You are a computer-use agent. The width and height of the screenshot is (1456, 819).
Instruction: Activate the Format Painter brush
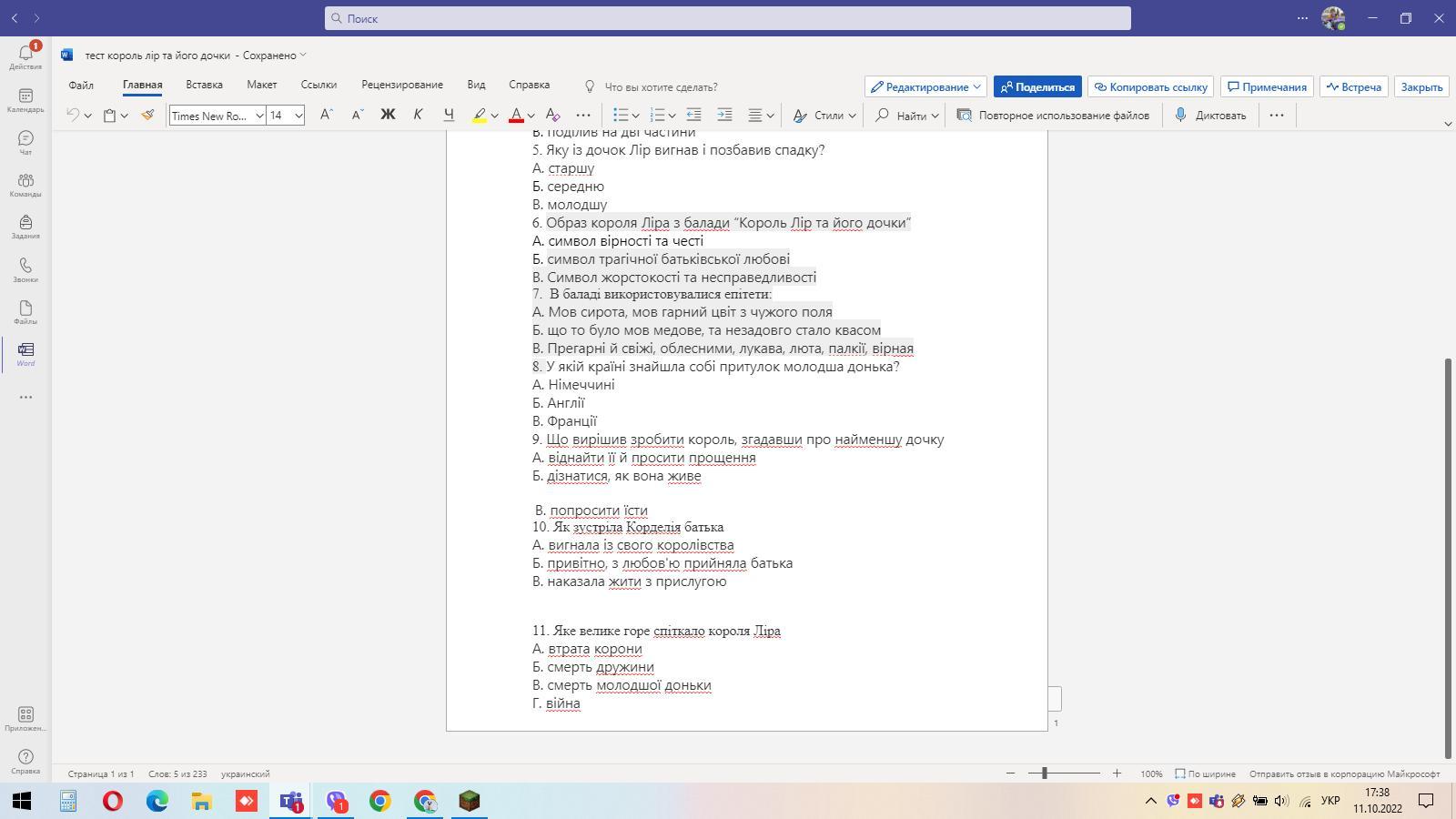pyautogui.click(x=147, y=116)
